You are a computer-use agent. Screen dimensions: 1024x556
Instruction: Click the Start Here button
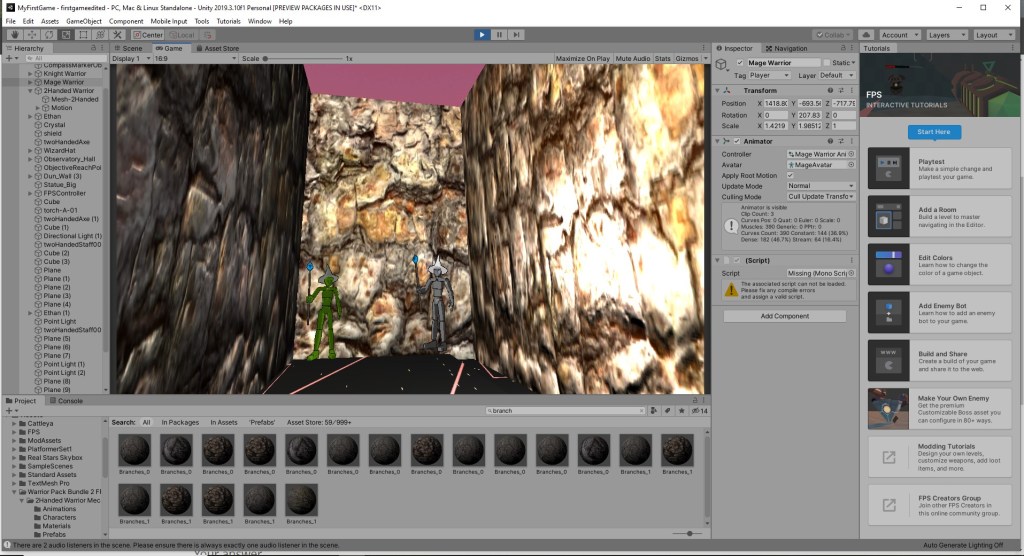coord(935,132)
